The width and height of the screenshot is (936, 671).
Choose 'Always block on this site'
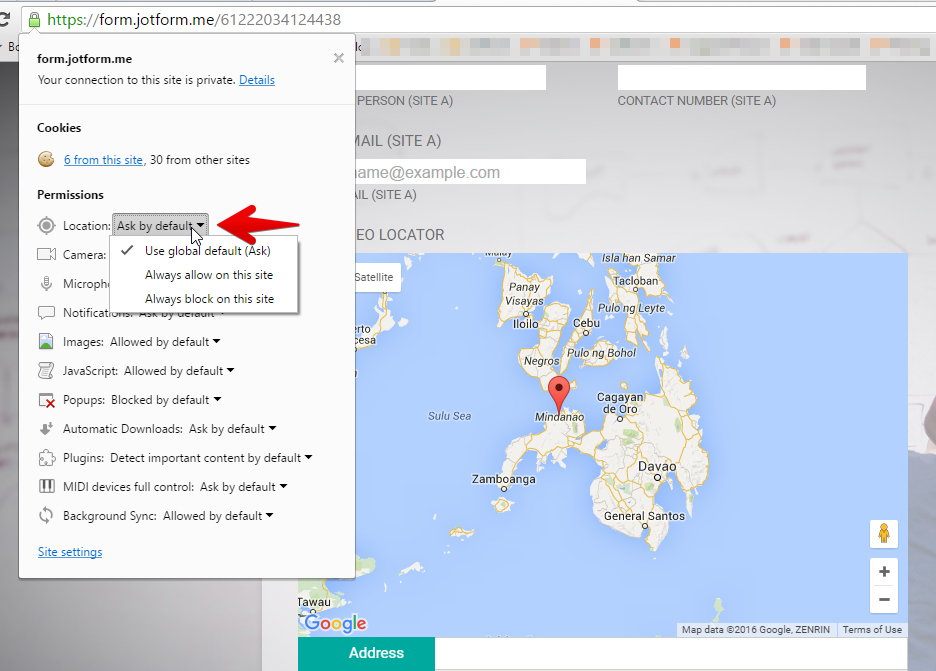pyautogui.click(x=209, y=299)
